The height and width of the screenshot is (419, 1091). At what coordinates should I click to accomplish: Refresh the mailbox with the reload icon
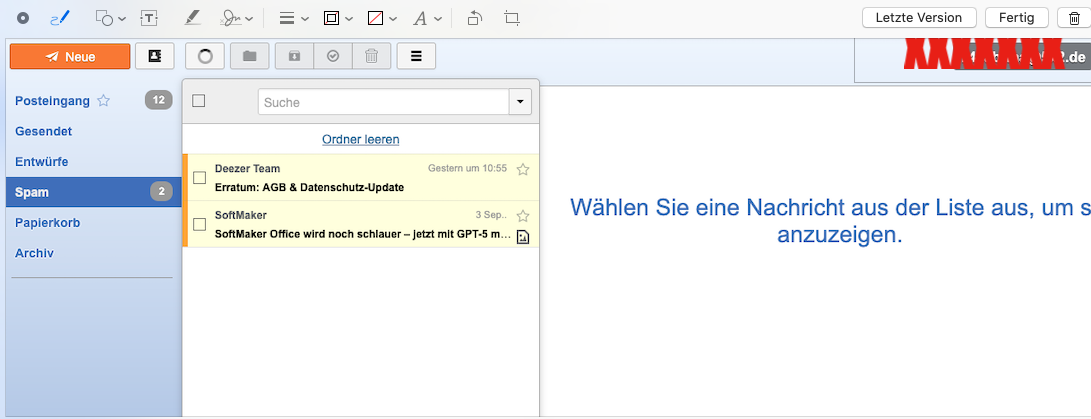205,56
